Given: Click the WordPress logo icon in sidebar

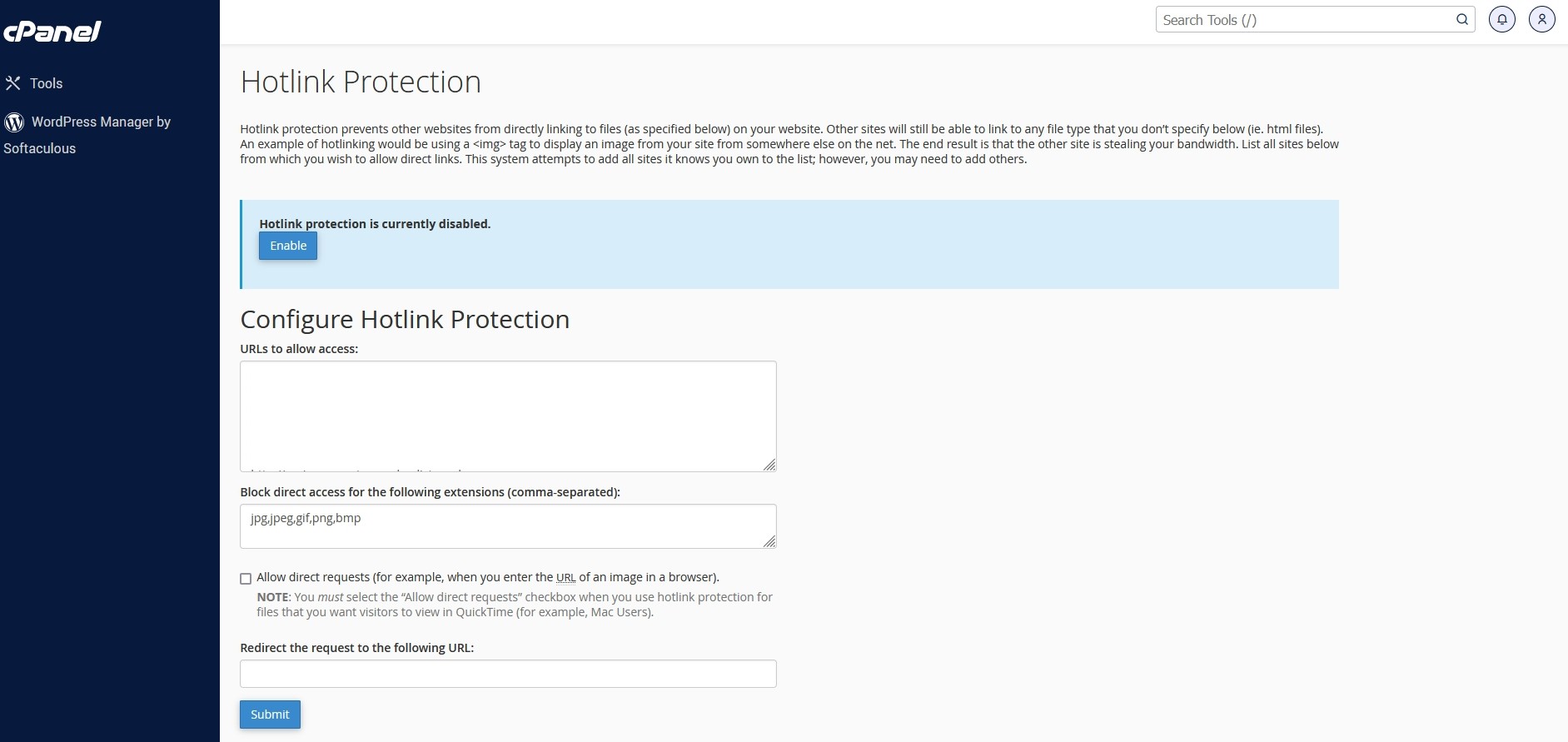Looking at the screenshot, I should [14, 122].
